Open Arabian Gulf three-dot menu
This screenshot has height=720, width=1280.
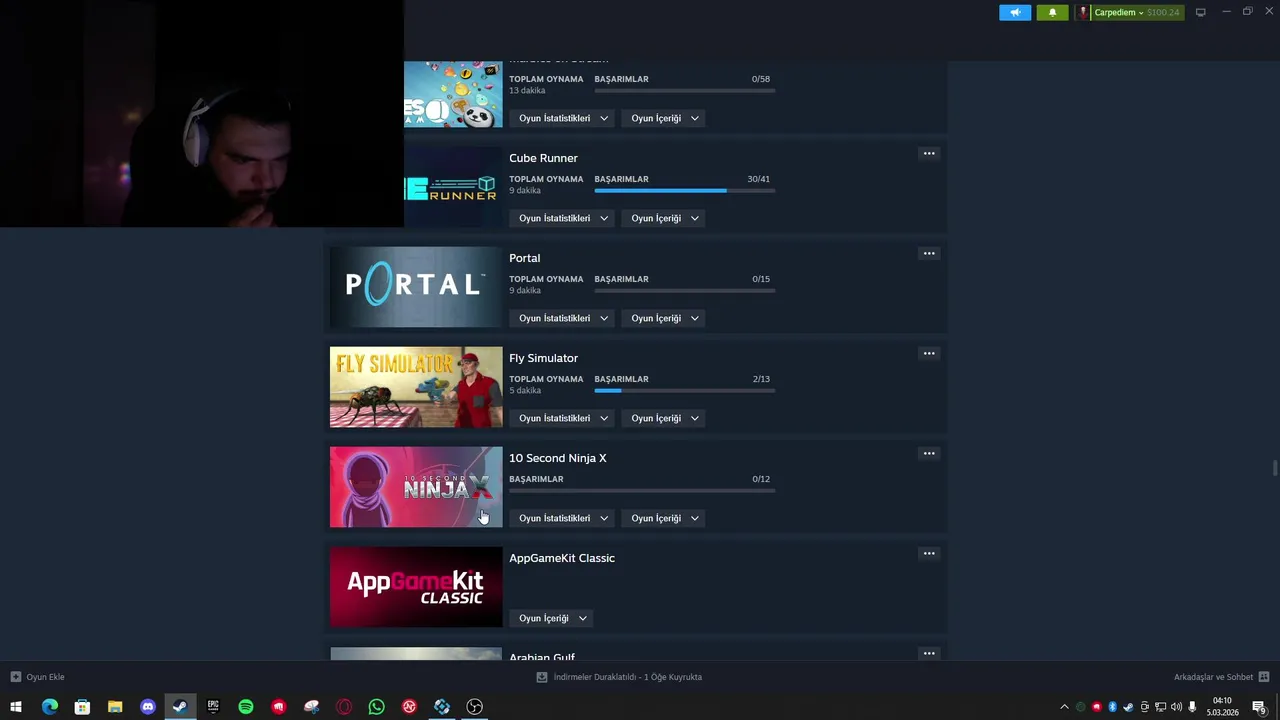point(929,654)
